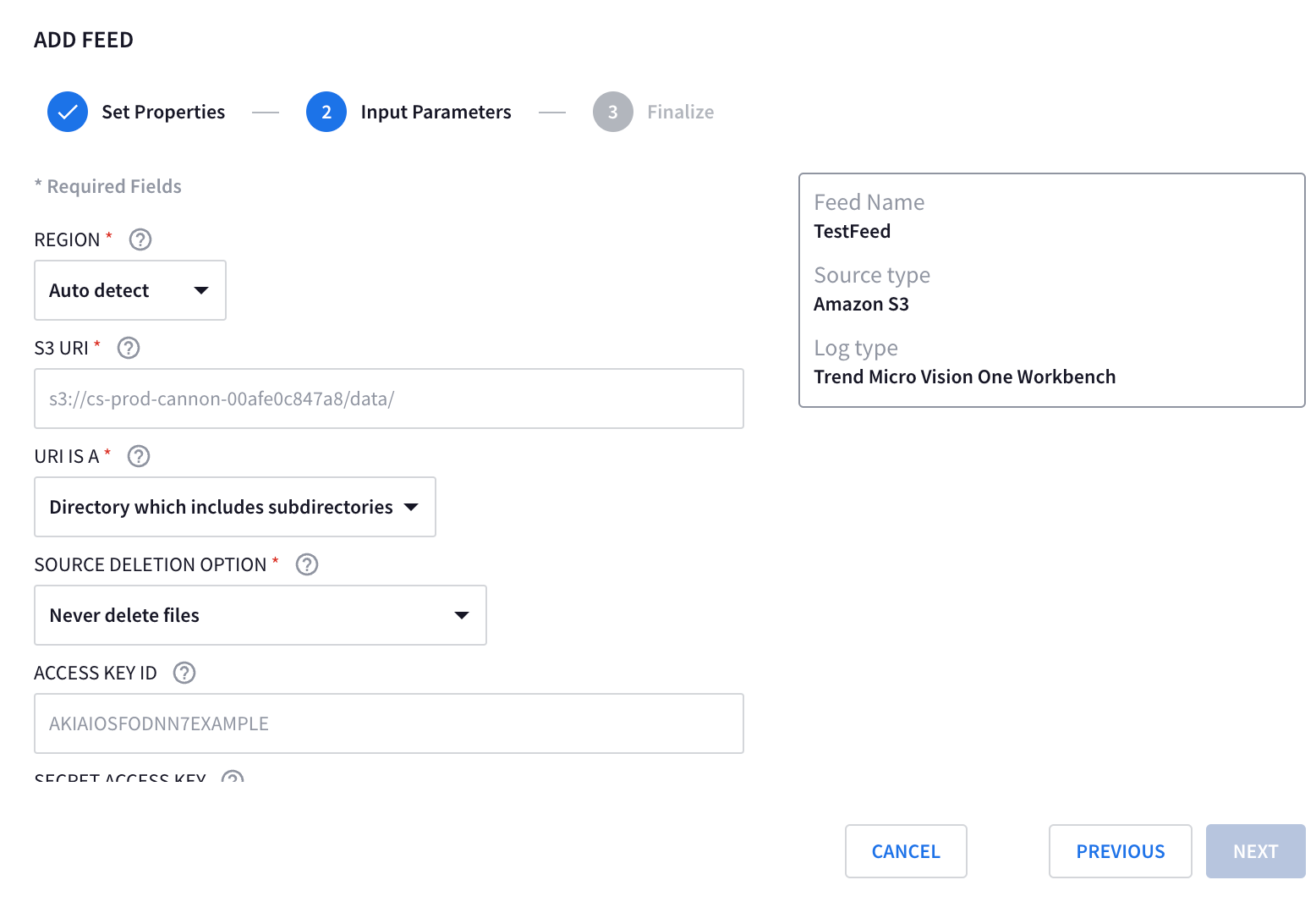1316x902 pixels.
Task: Show help for SOURCE DELETION OPTION
Action: 307,564
